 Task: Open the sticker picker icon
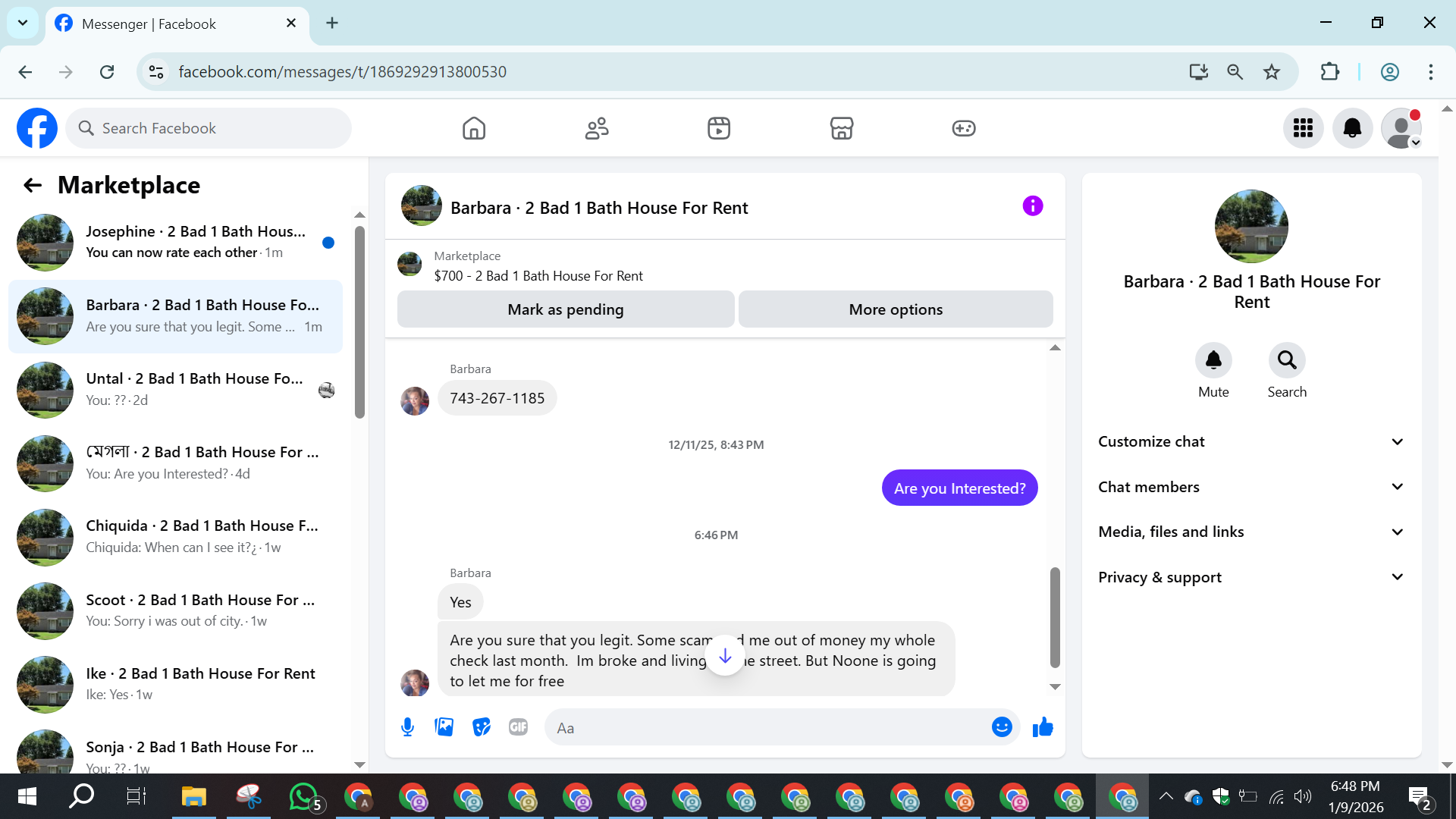[x=482, y=728]
